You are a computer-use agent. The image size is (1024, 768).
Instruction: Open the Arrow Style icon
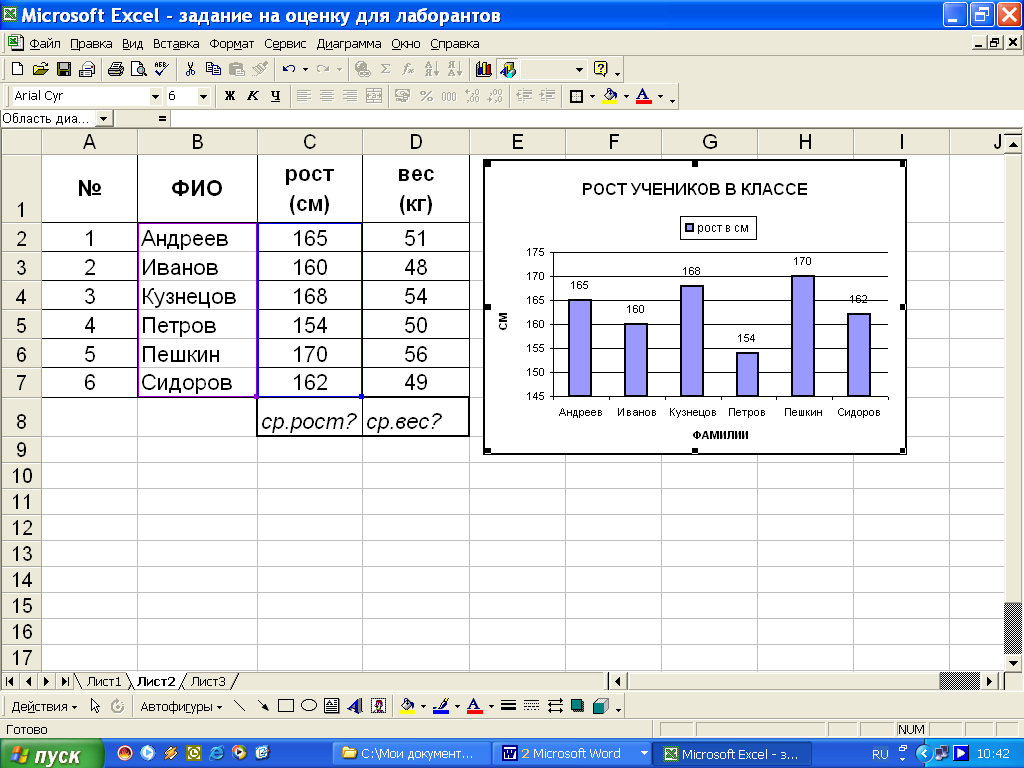tap(555, 706)
